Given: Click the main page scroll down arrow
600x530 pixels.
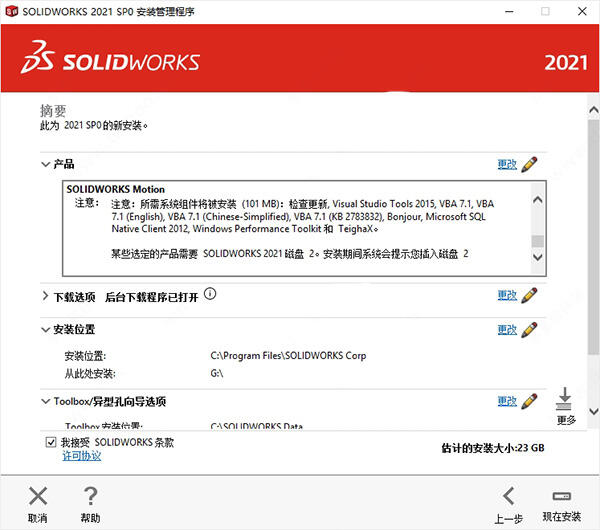Looking at the screenshot, I should (x=593, y=412).
